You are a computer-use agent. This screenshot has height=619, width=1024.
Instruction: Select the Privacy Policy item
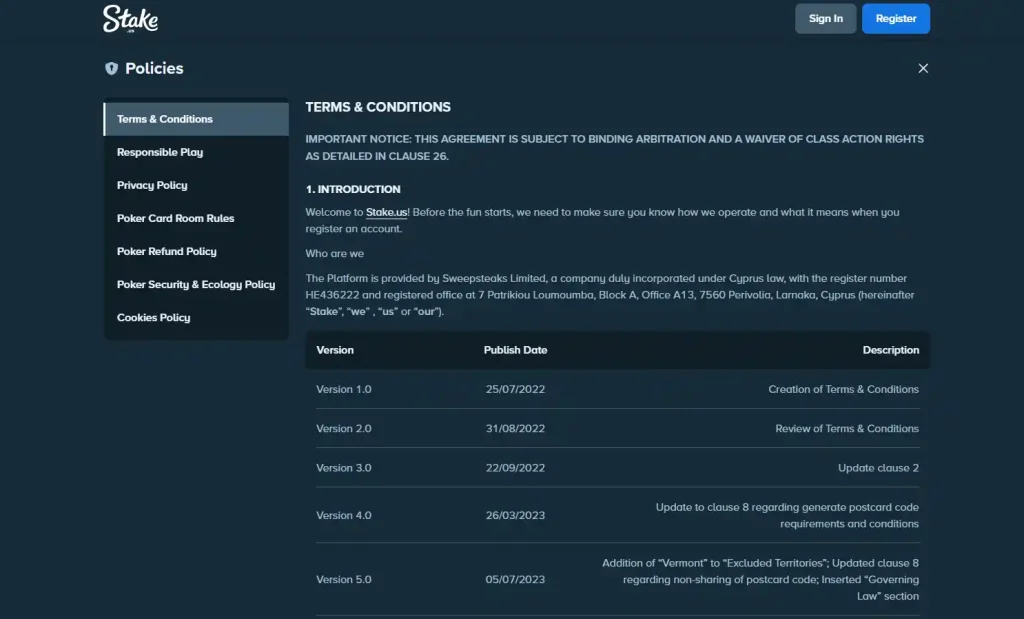click(x=196, y=185)
